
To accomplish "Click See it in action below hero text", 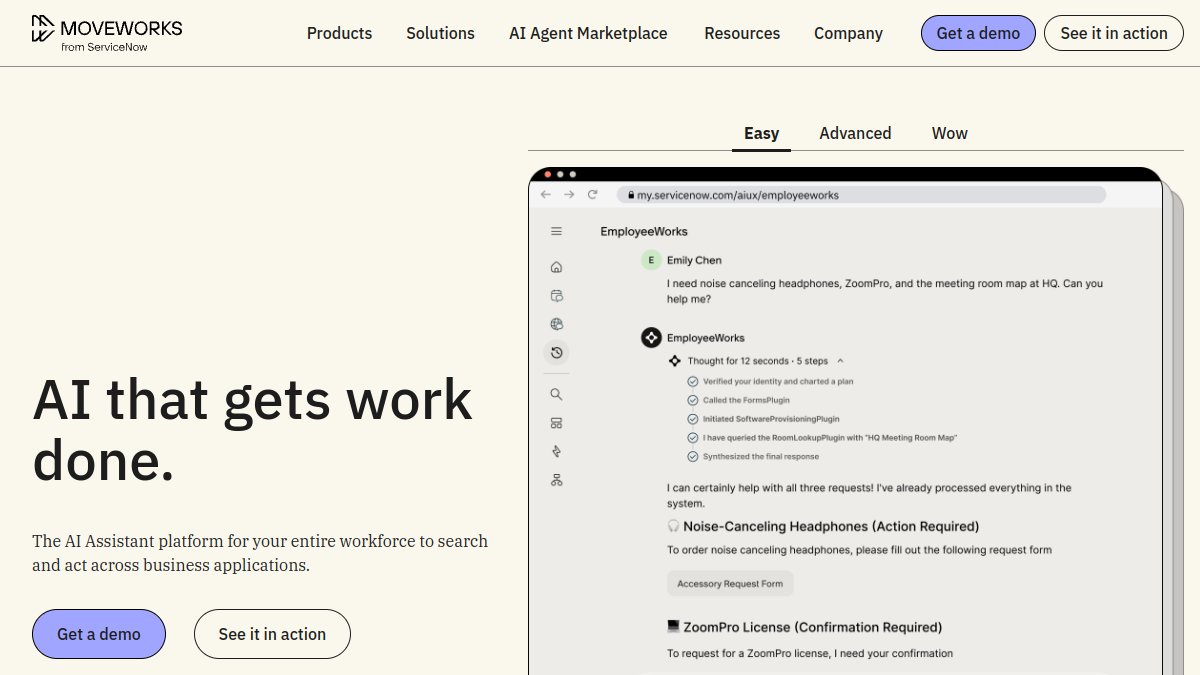I will [272, 634].
